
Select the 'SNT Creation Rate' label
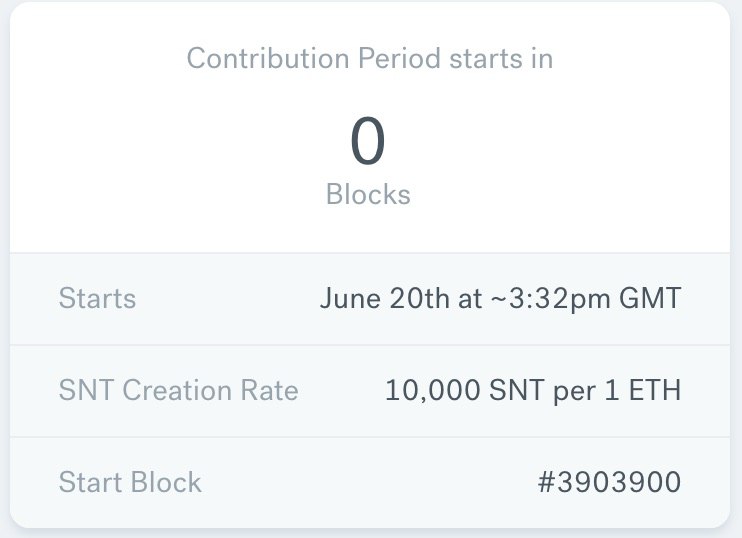coord(178,390)
